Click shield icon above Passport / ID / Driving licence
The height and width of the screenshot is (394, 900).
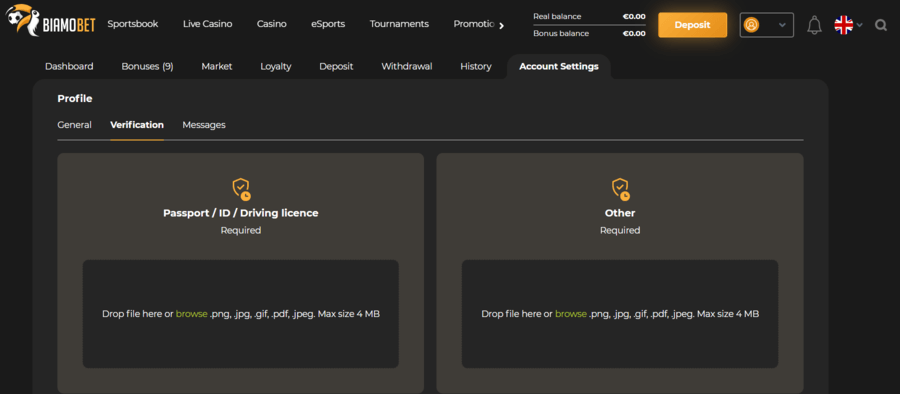[241, 189]
